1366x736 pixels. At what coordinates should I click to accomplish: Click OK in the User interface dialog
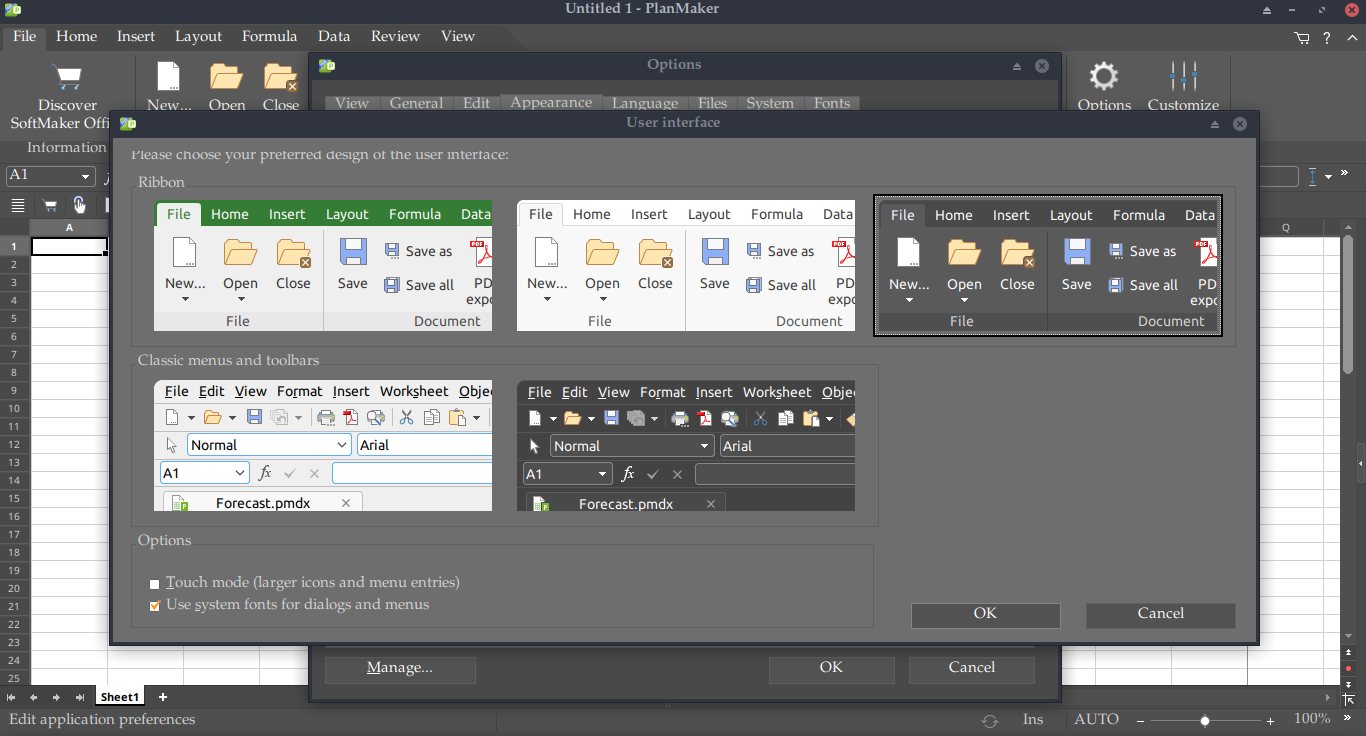(985, 614)
